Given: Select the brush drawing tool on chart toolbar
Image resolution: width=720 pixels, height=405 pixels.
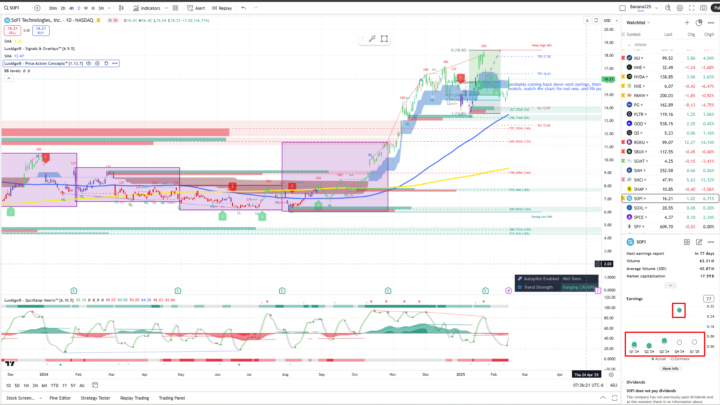Looking at the screenshot, I should (x=372, y=39).
